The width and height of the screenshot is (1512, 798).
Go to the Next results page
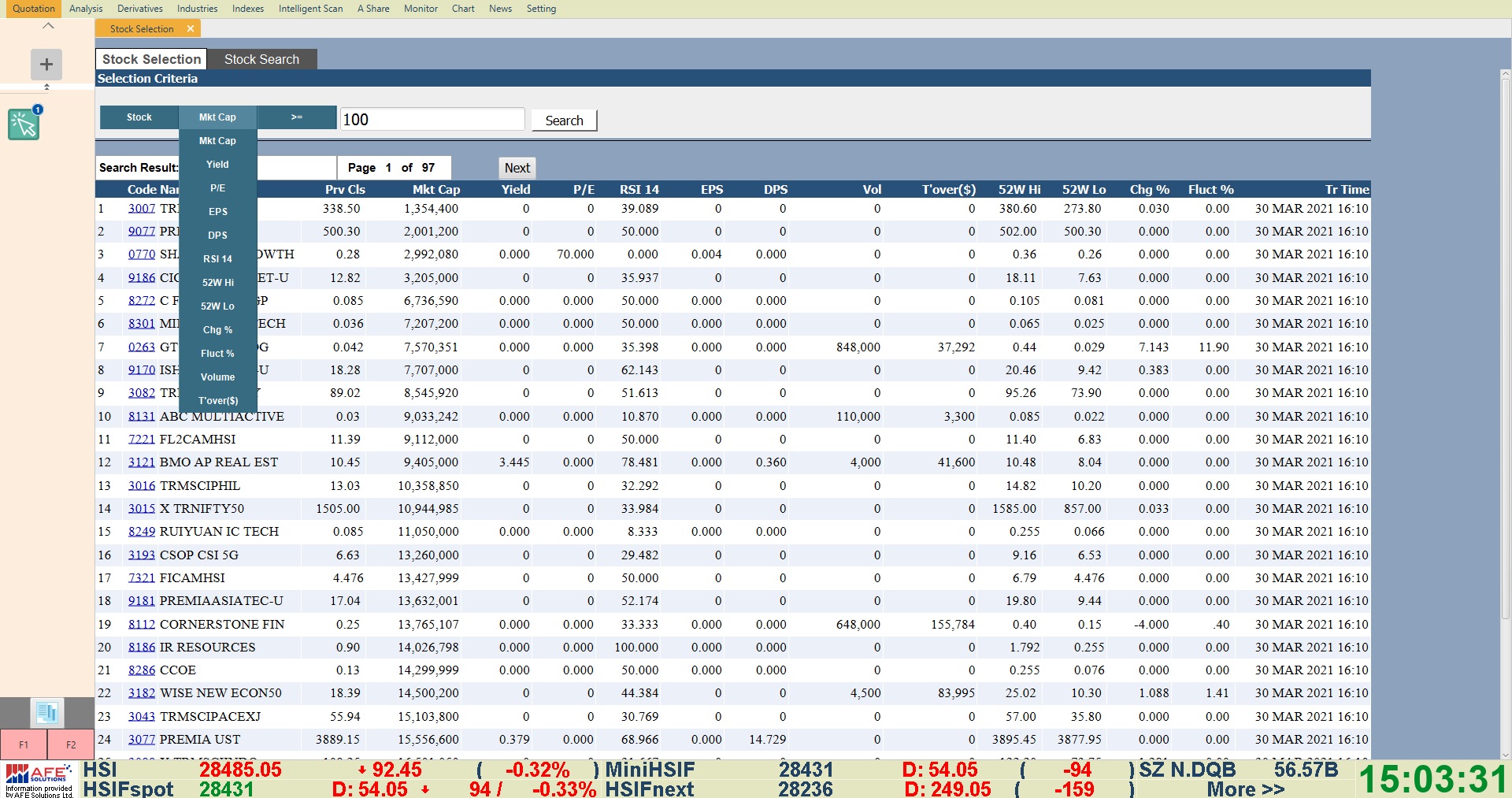pos(517,168)
